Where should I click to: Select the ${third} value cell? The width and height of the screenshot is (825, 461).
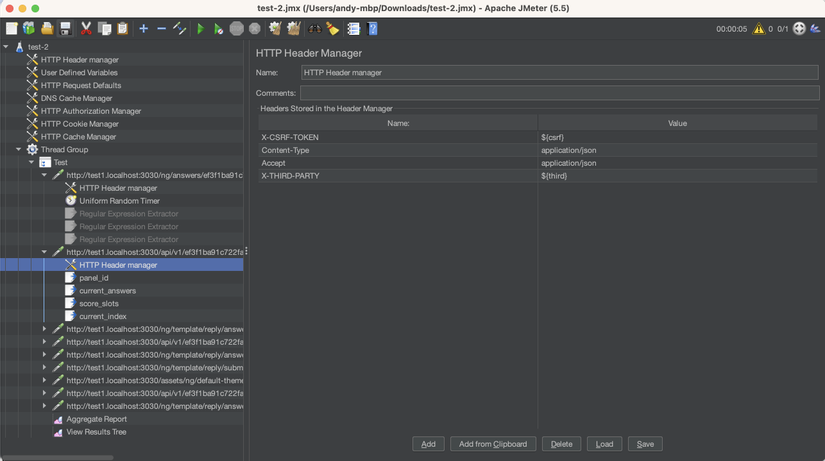678,176
